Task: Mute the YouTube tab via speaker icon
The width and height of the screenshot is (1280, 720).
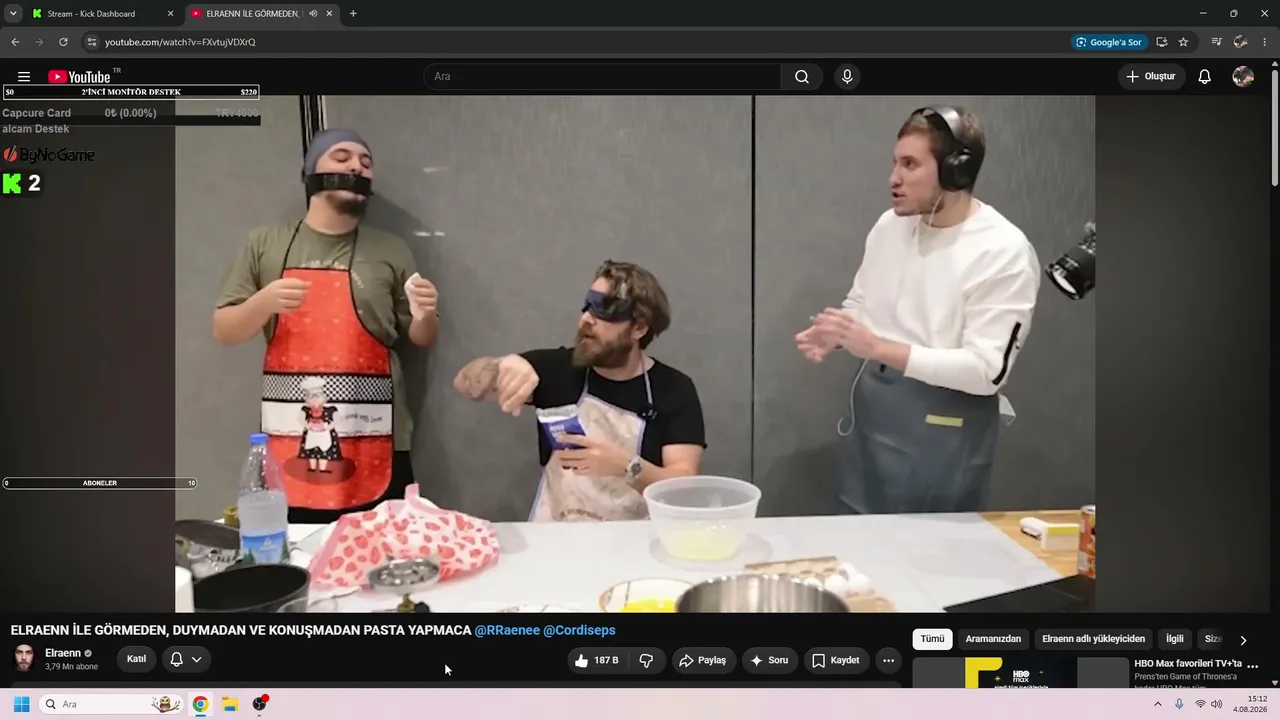Action: pyautogui.click(x=314, y=14)
